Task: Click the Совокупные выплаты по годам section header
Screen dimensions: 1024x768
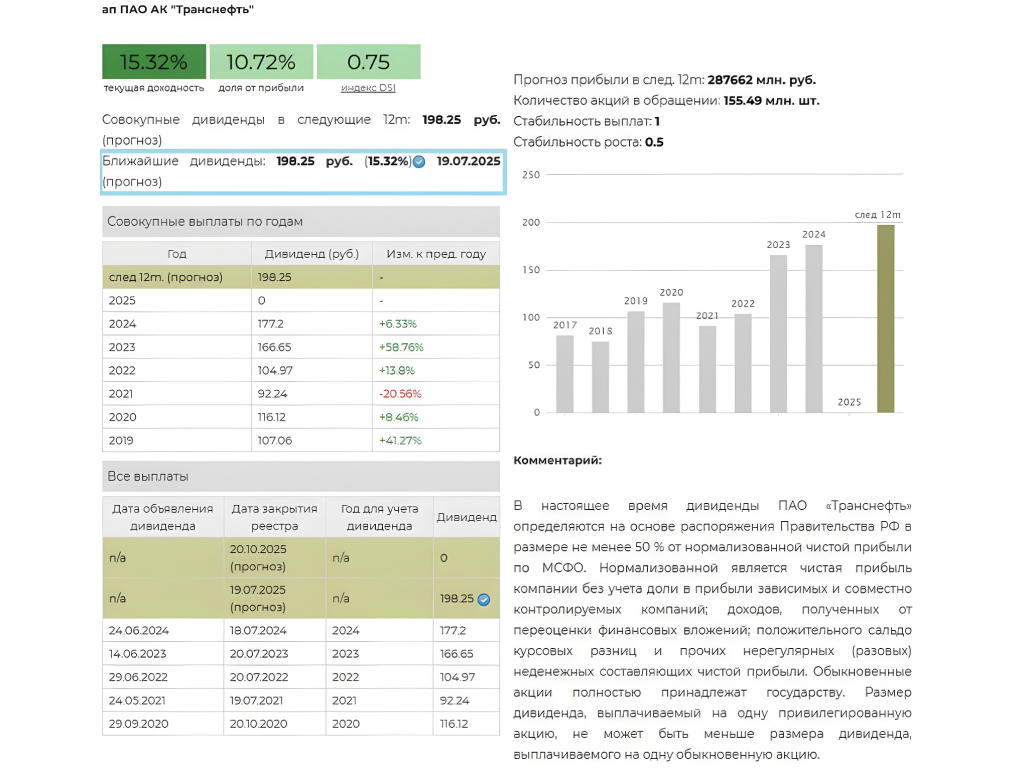Action: click(x=301, y=221)
